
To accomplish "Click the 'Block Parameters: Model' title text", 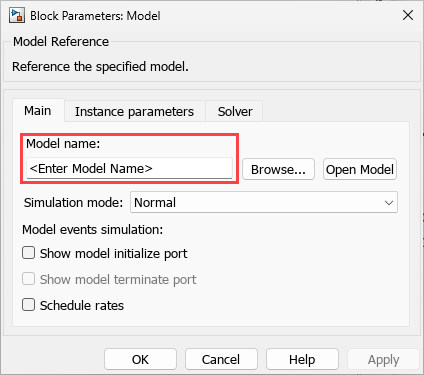I will coord(95,16).
